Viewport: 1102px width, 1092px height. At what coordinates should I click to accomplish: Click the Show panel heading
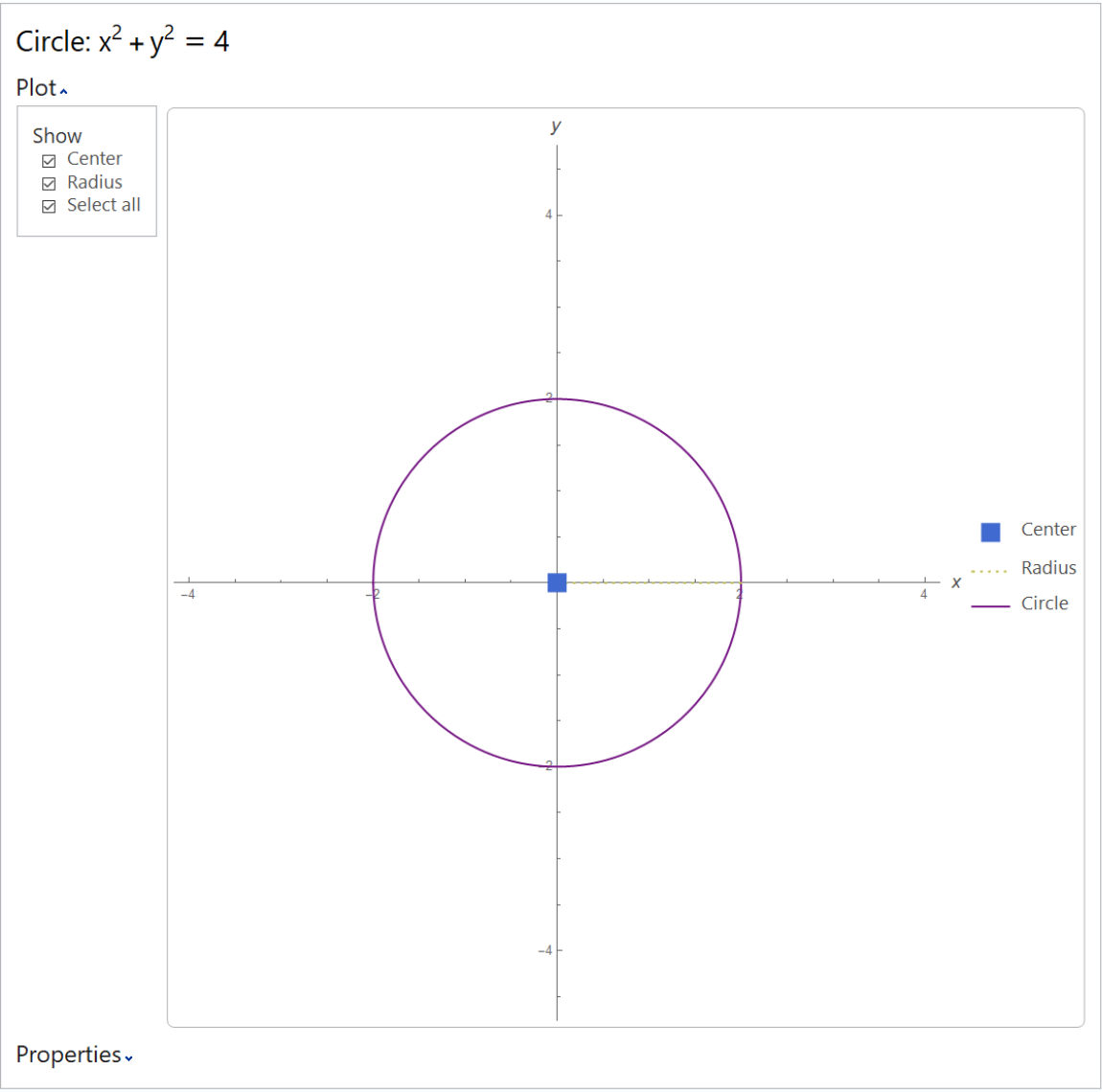tap(57, 135)
